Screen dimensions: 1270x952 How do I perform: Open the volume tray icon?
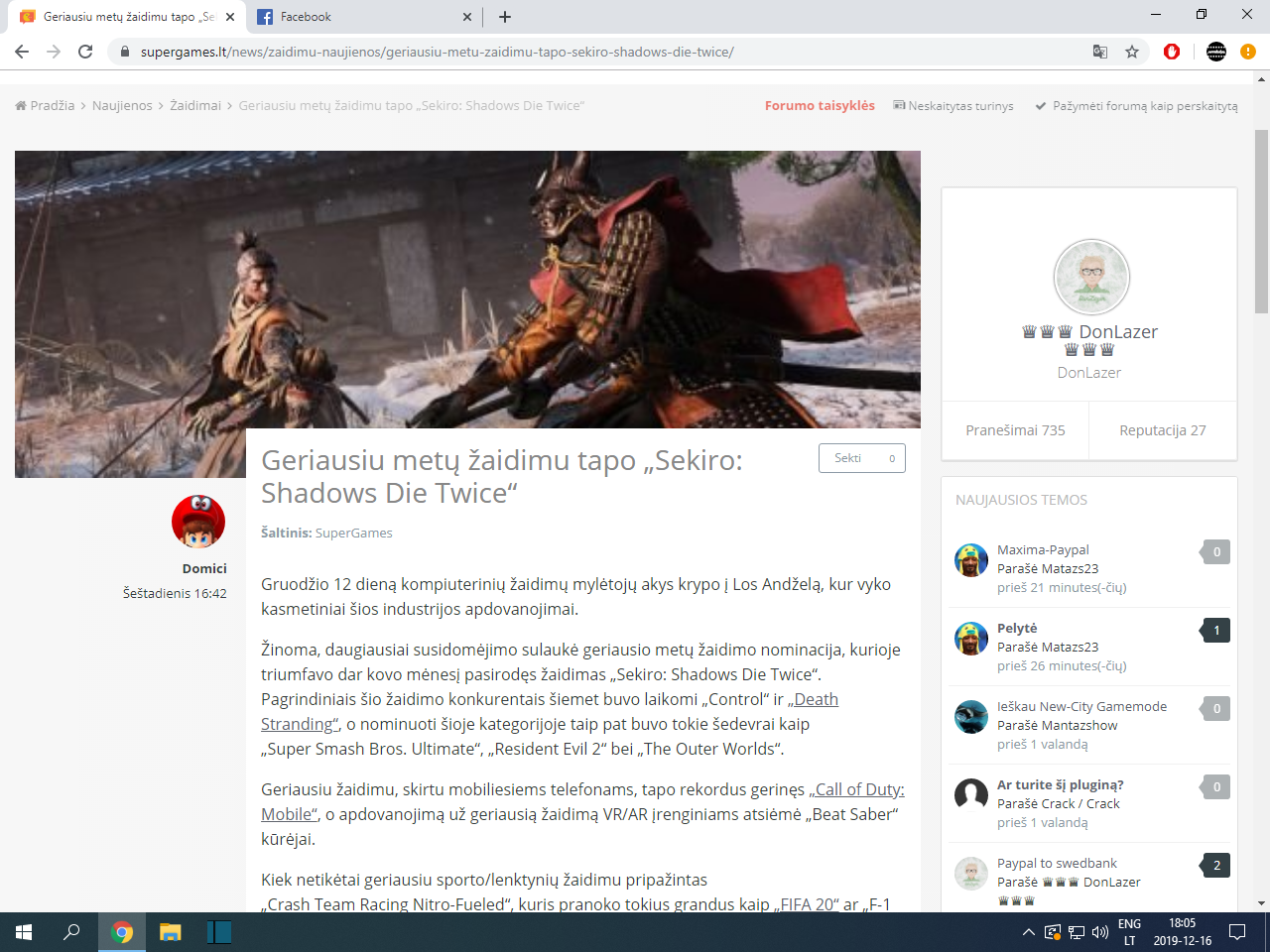point(1100,932)
